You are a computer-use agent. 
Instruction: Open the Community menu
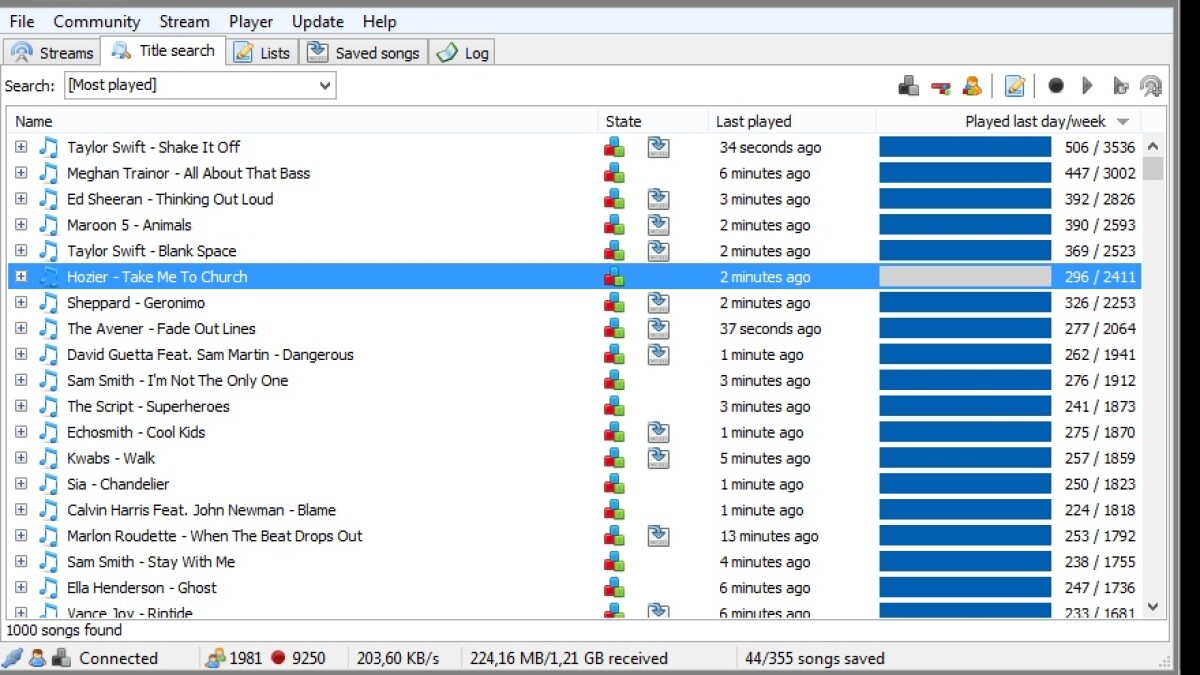pyautogui.click(x=97, y=21)
